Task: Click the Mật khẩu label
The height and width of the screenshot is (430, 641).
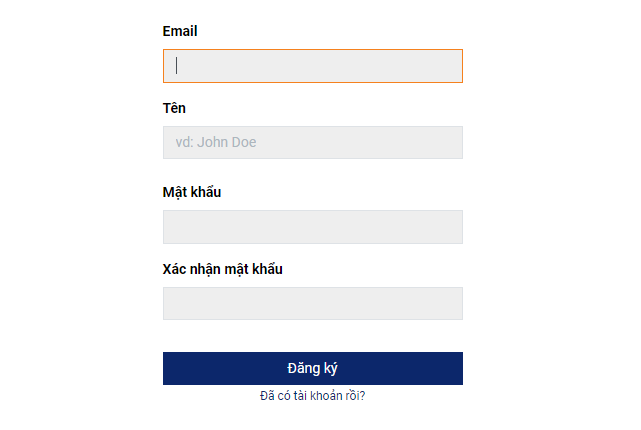Action: [x=192, y=192]
